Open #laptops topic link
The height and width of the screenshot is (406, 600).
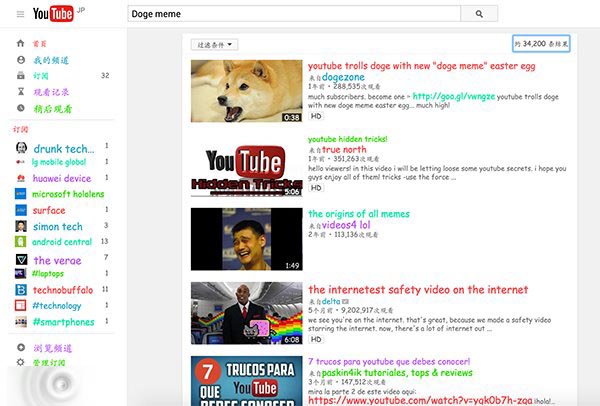tap(48, 274)
